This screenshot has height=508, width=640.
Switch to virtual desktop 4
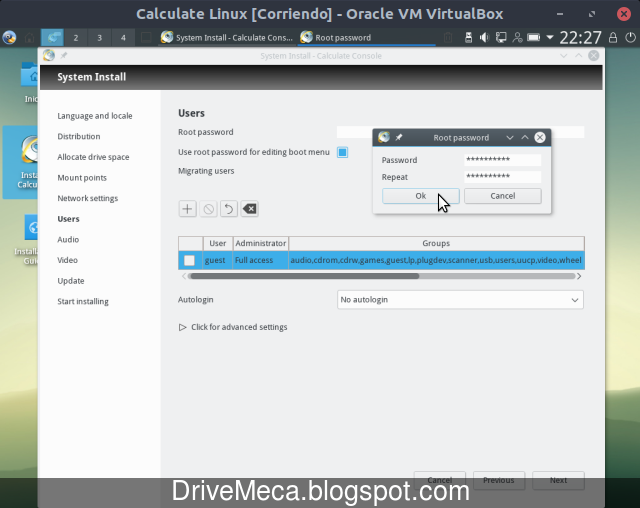[123, 38]
